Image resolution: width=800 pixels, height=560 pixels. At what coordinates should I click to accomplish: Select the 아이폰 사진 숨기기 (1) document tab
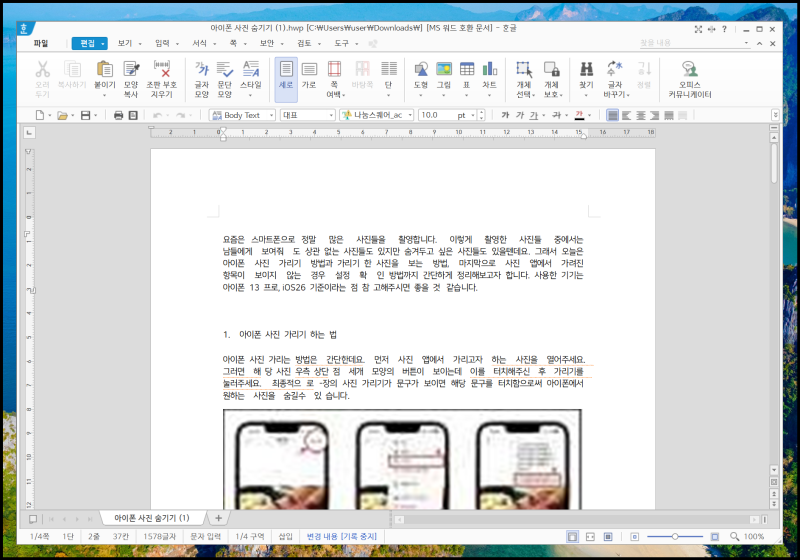(x=152, y=518)
